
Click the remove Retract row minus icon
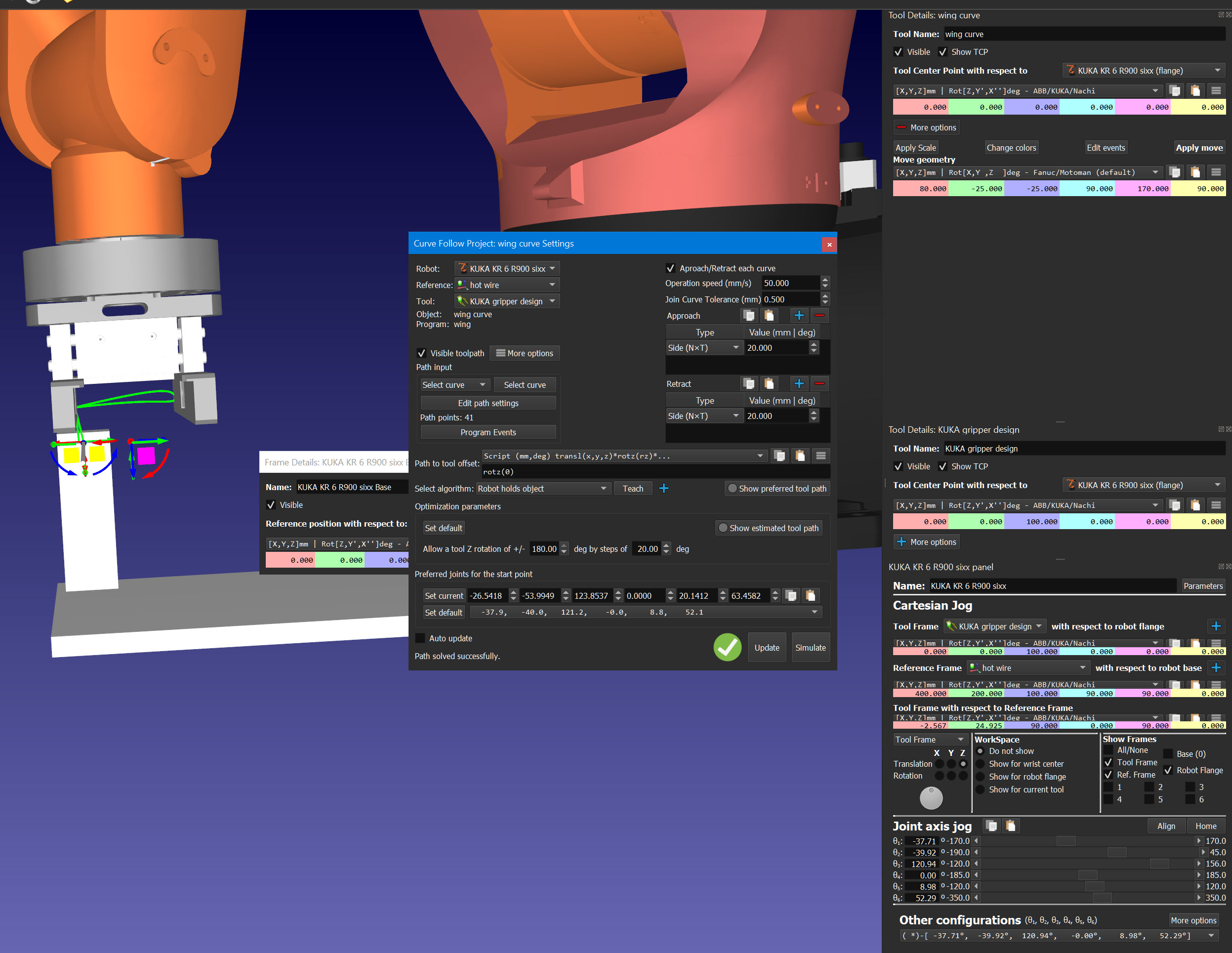click(x=819, y=384)
